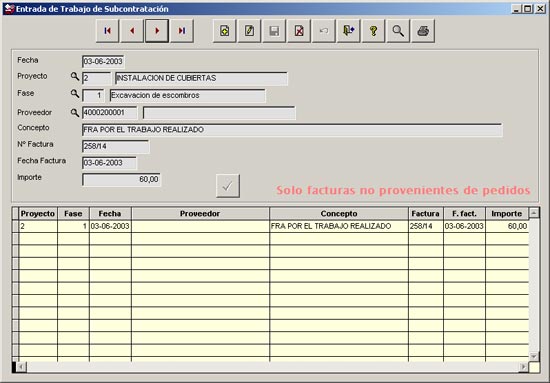550x383 pixels.
Task: Jump to the last record
Action: [182, 31]
